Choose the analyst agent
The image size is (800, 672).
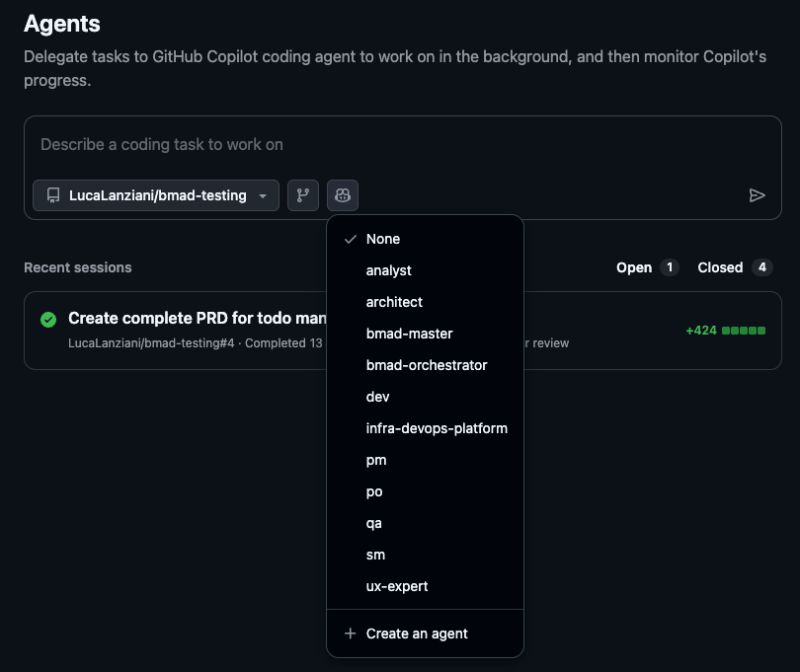tap(389, 270)
